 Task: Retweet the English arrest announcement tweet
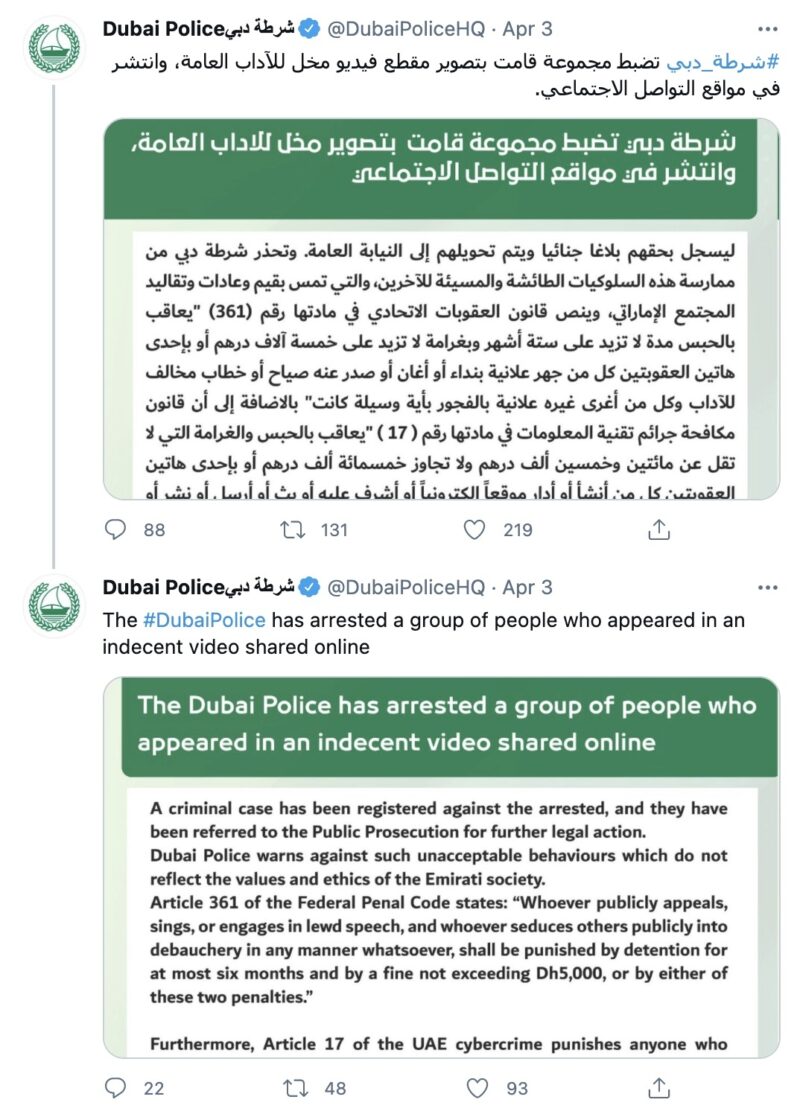[x=293, y=1088]
